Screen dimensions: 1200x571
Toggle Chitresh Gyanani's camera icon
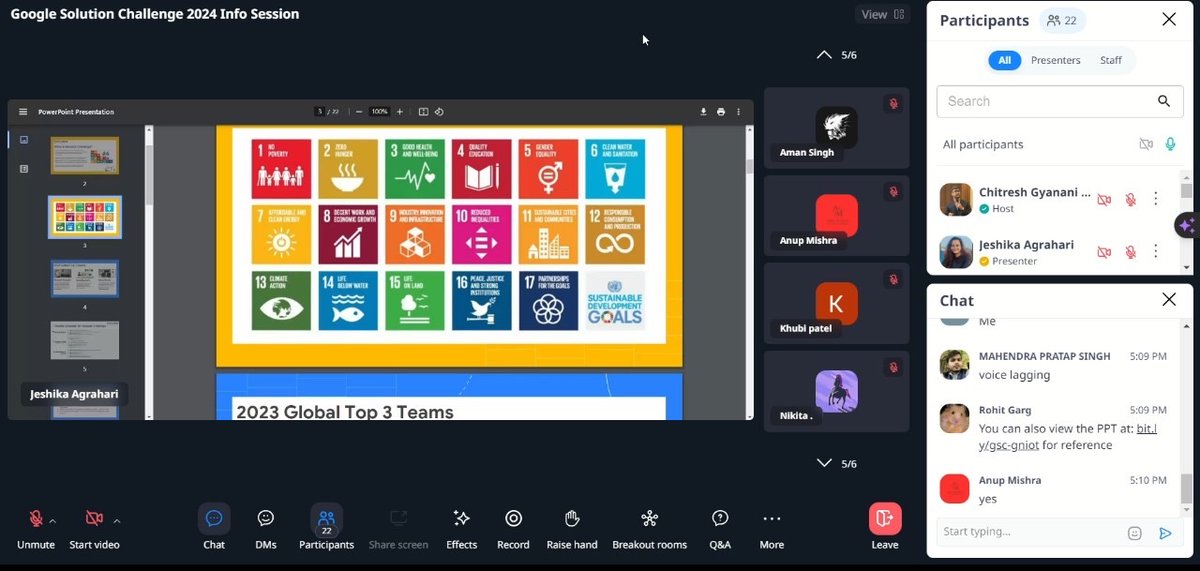1104,199
